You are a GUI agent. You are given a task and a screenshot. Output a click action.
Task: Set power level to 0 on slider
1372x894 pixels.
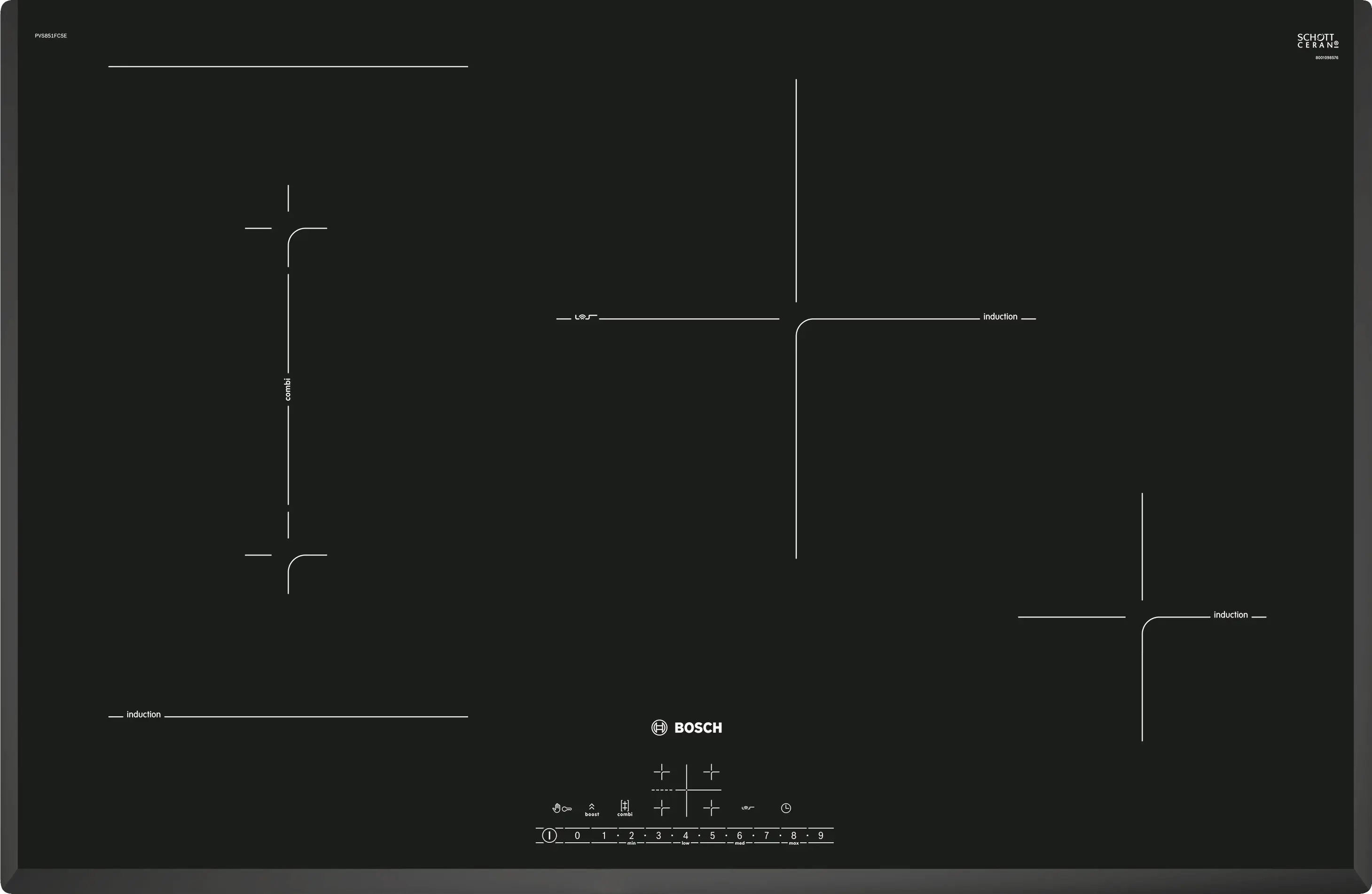pos(577,835)
